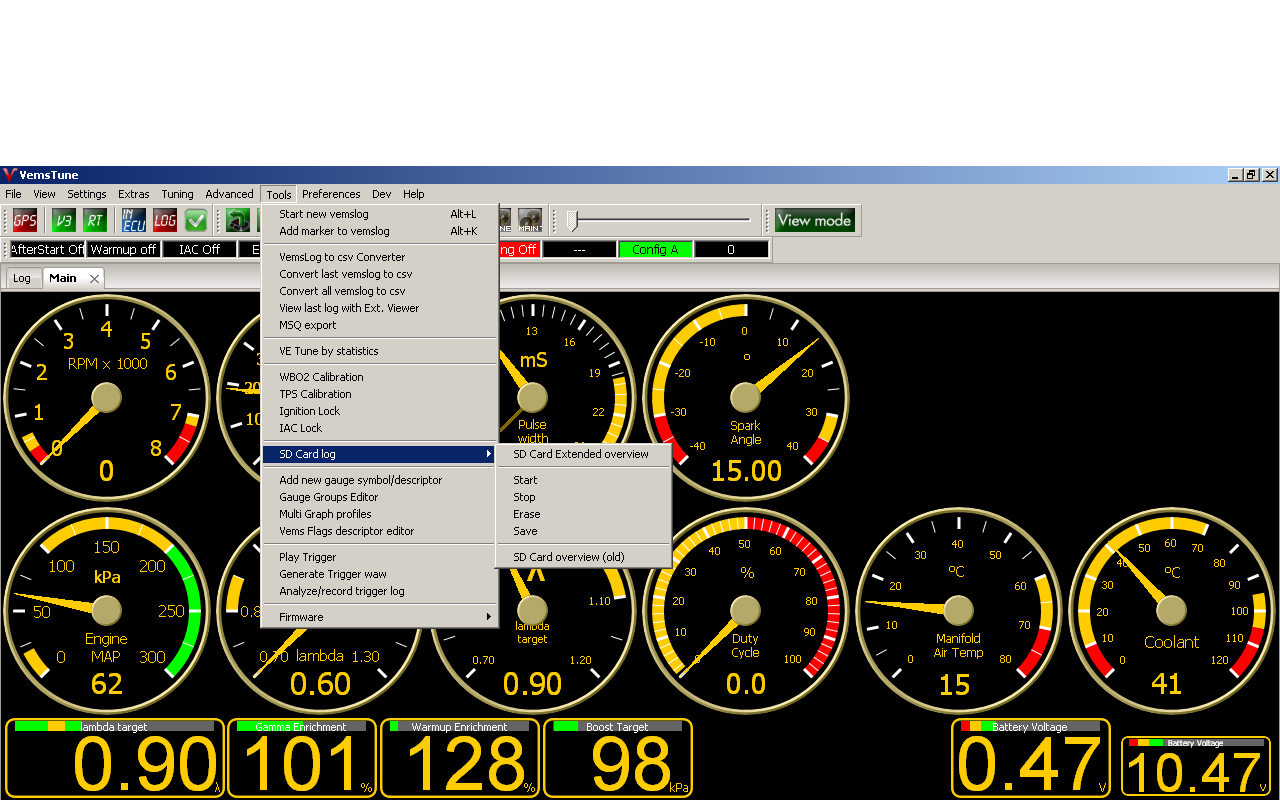Select Play Trigger

(380, 557)
